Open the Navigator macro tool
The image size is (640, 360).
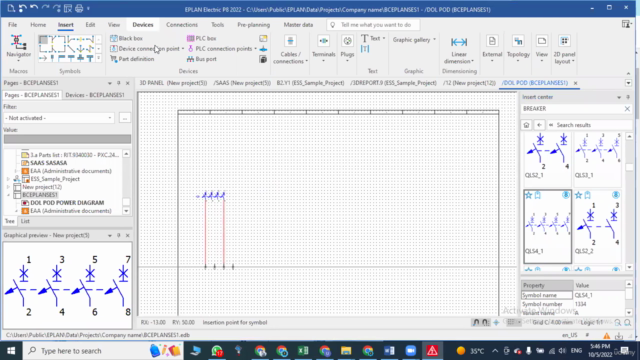(x=18, y=46)
